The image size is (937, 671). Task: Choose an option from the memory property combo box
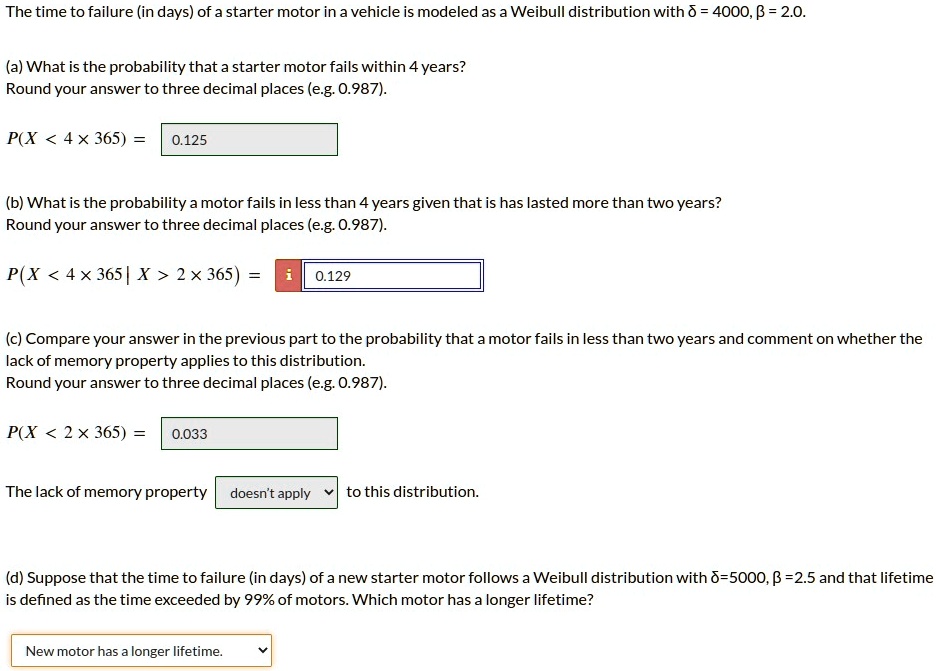click(x=276, y=492)
